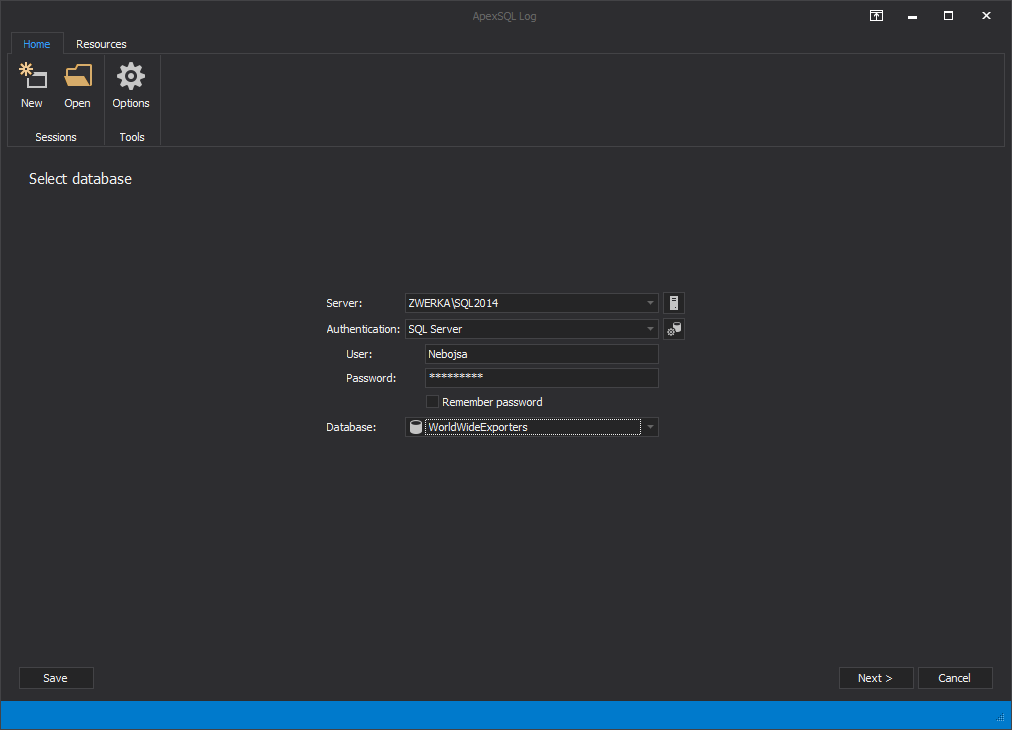Click the Next button
This screenshot has height=730, width=1012.
876,678
